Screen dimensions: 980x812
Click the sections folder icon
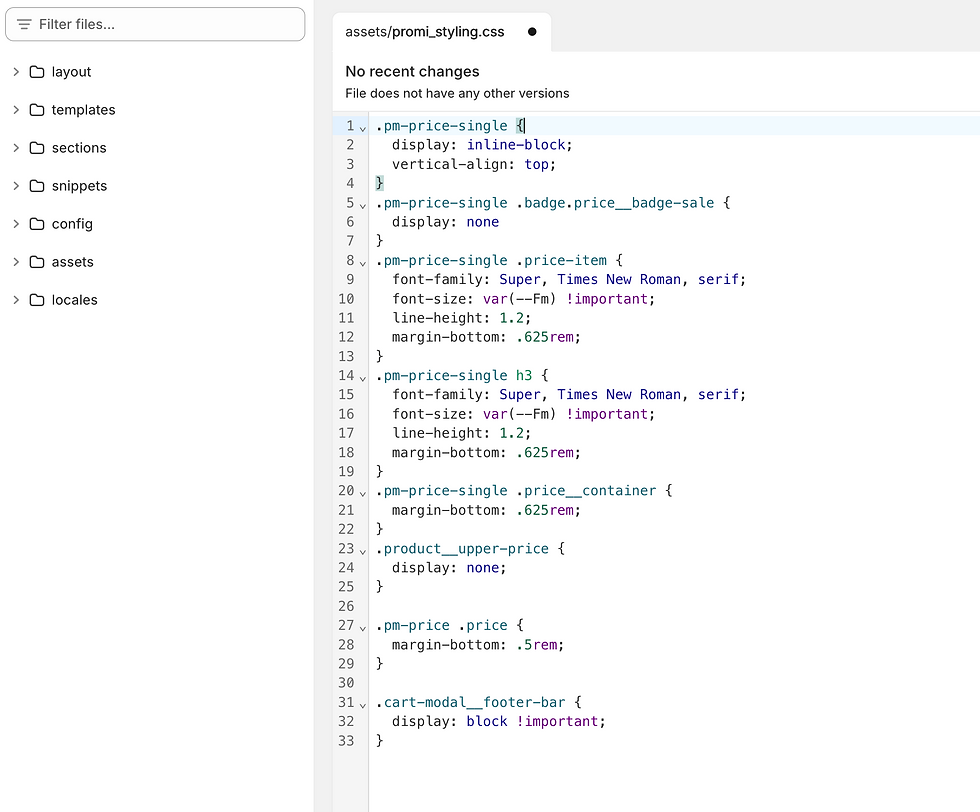coord(37,148)
